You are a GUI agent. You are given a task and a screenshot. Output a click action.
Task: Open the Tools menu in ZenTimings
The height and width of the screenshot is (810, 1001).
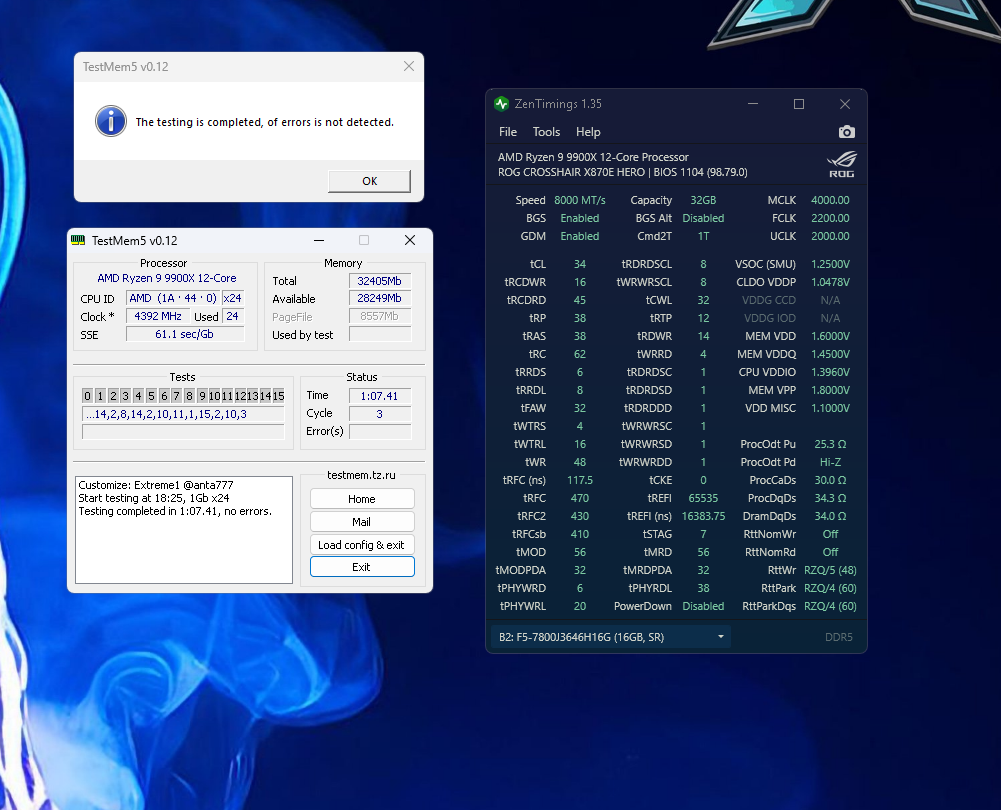pos(546,132)
